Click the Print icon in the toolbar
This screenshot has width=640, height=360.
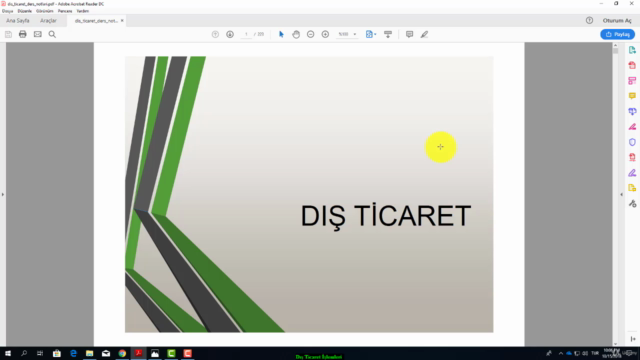point(22,34)
